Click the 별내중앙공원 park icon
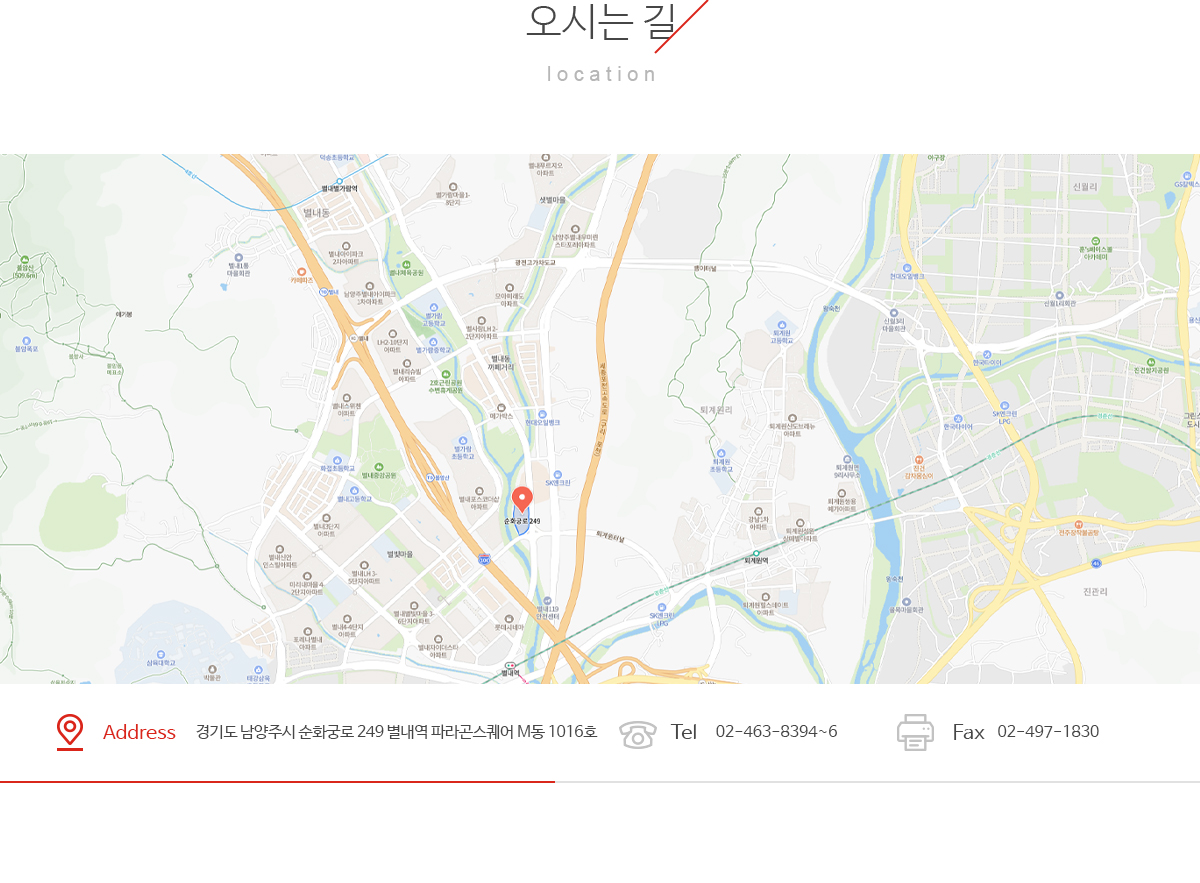Screen dimensions: 1200x883 pos(379,467)
